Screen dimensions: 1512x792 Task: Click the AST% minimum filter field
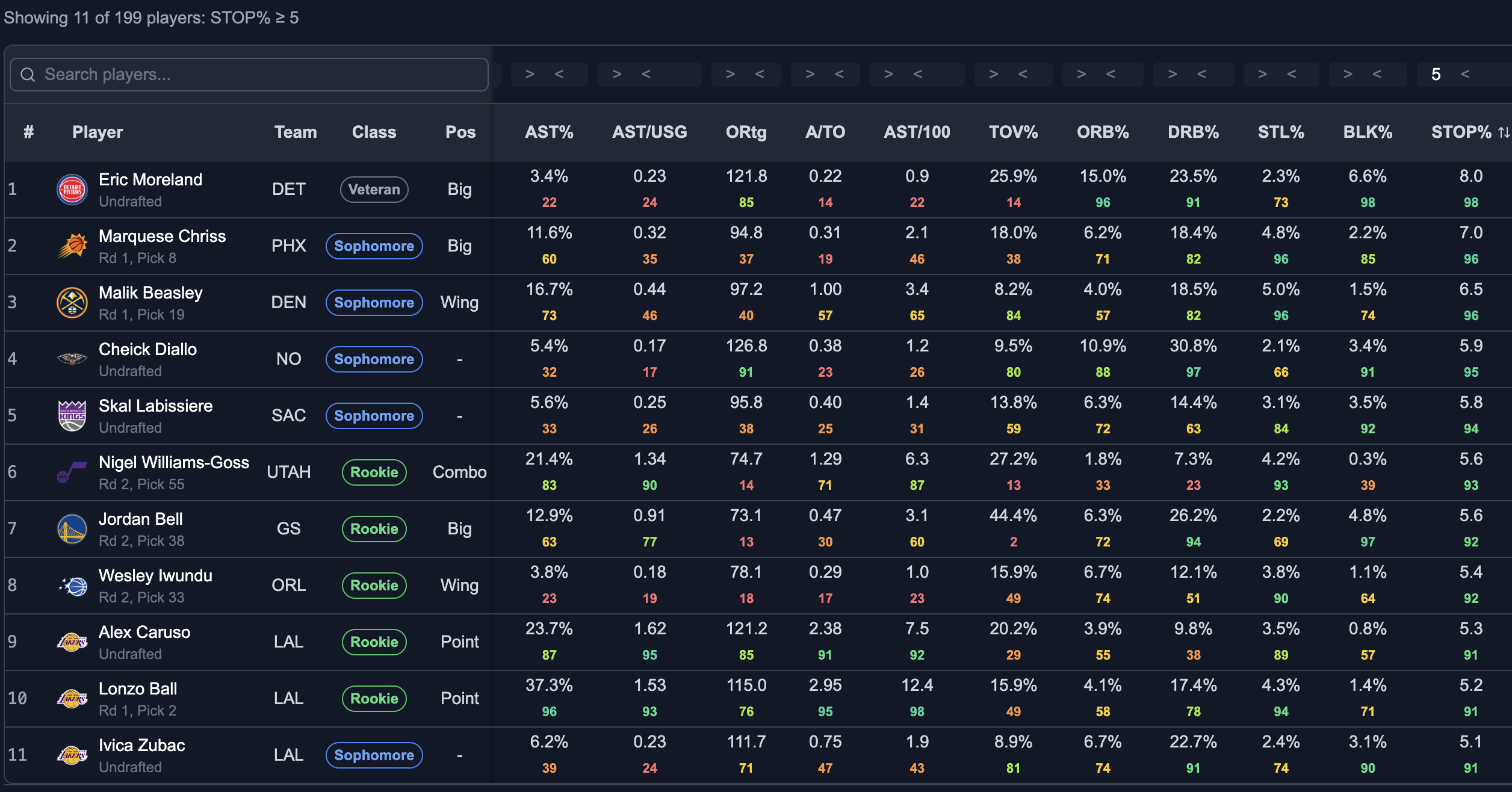[530, 75]
